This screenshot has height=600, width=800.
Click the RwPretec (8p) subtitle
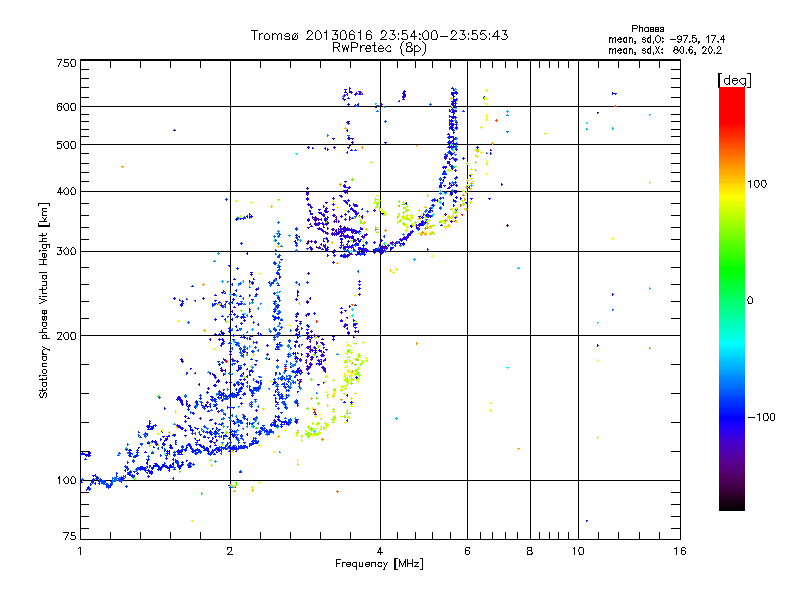coord(380,48)
